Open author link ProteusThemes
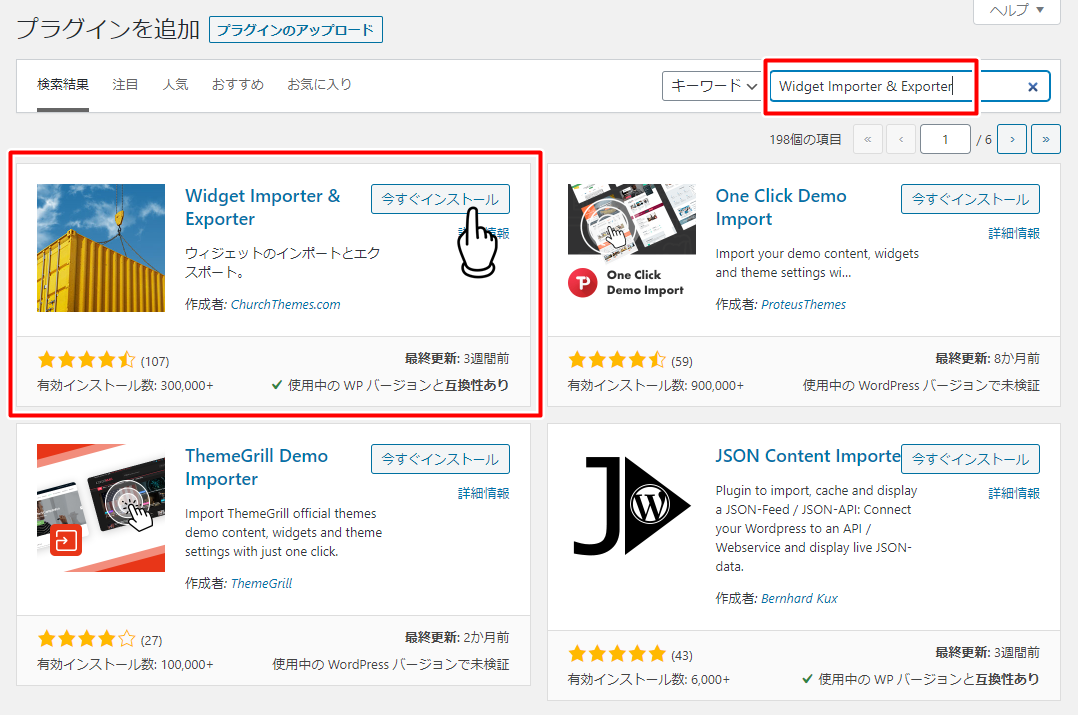Viewport: 1078px width, 715px height. tap(804, 305)
